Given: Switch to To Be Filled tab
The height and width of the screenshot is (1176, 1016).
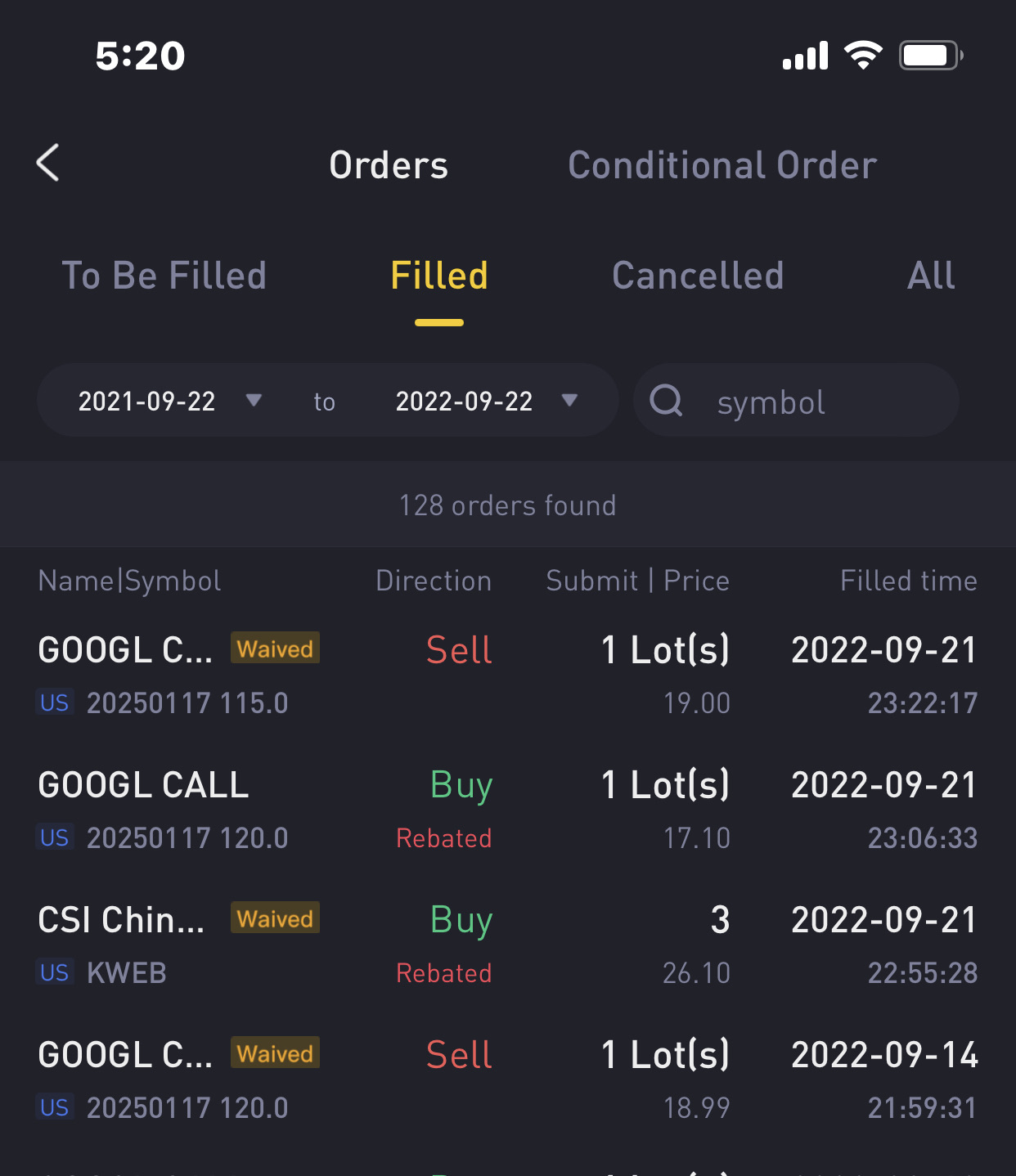Looking at the screenshot, I should click(x=164, y=276).
